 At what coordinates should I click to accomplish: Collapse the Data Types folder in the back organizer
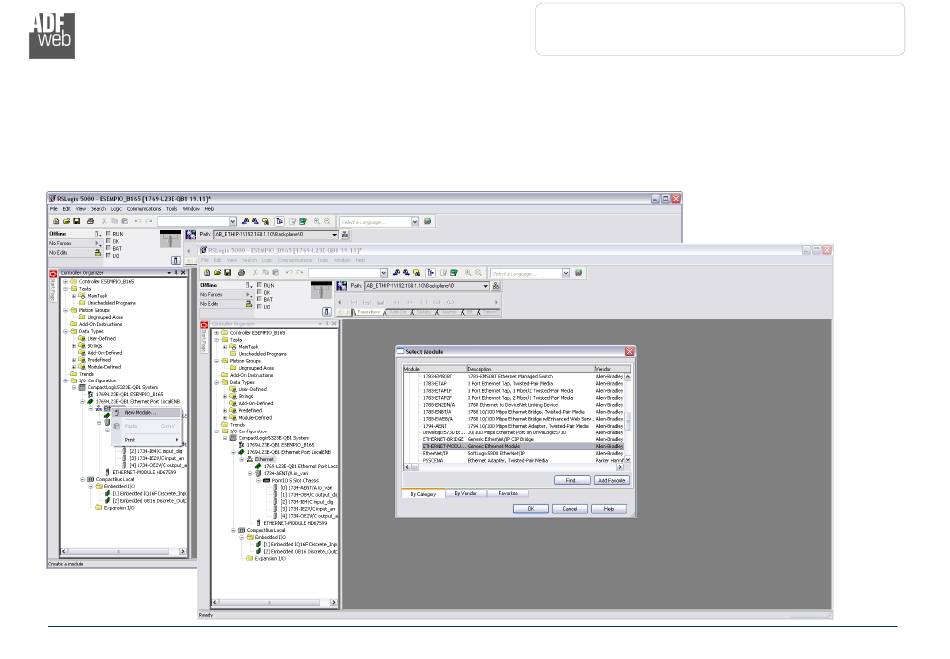coord(66,331)
